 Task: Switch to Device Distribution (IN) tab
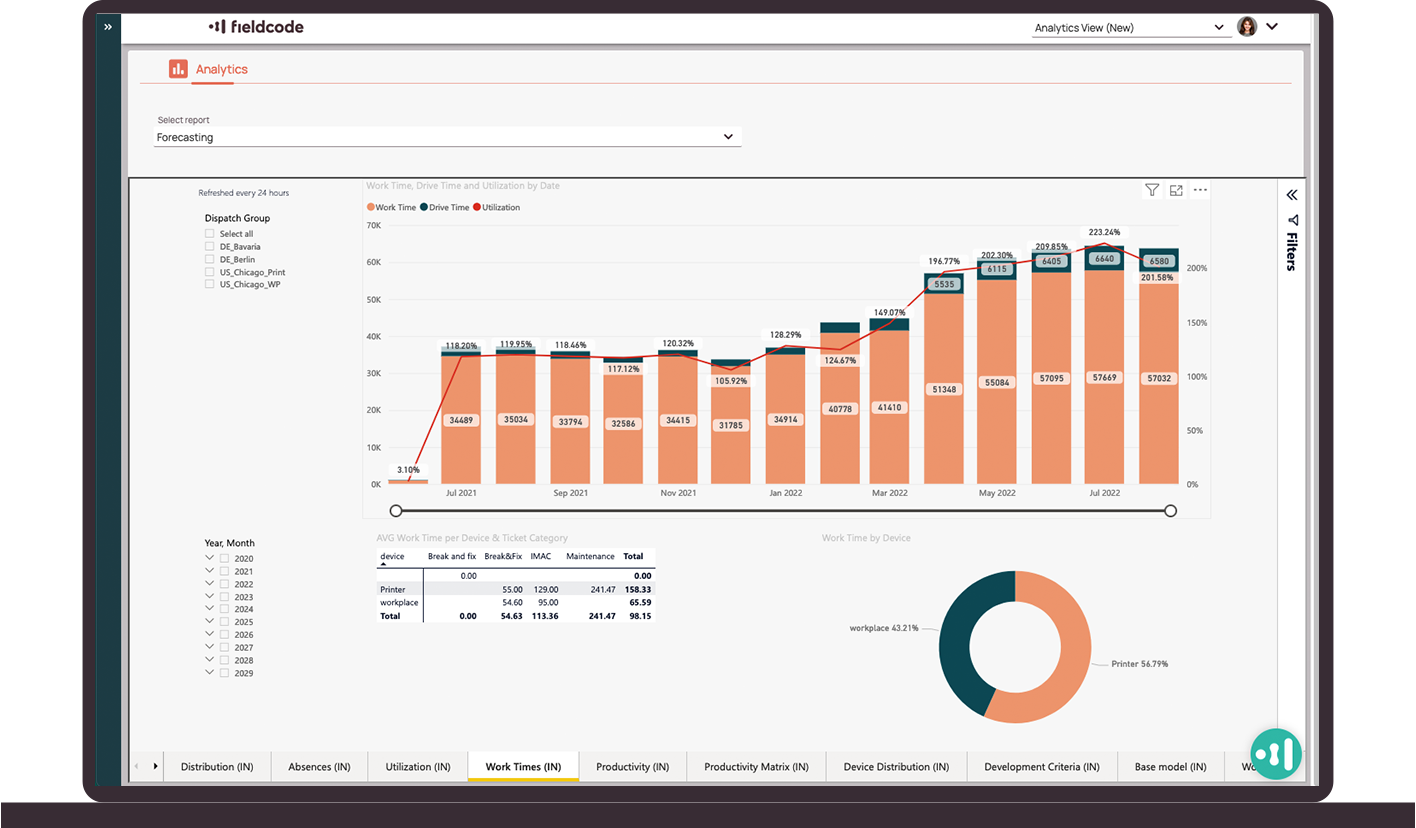(x=897, y=767)
